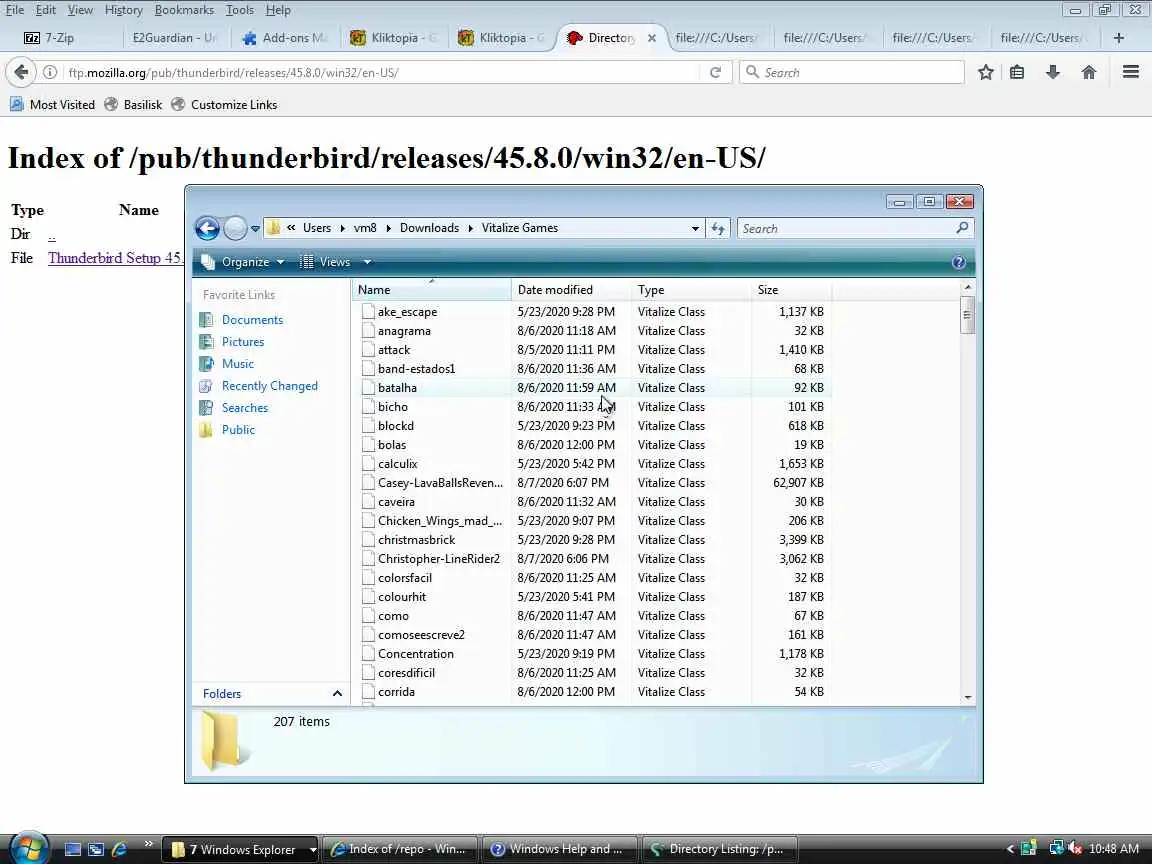This screenshot has height=864, width=1152.
Task: Open recent pages dropdown next to Forward
Action: click(x=255, y=228)
